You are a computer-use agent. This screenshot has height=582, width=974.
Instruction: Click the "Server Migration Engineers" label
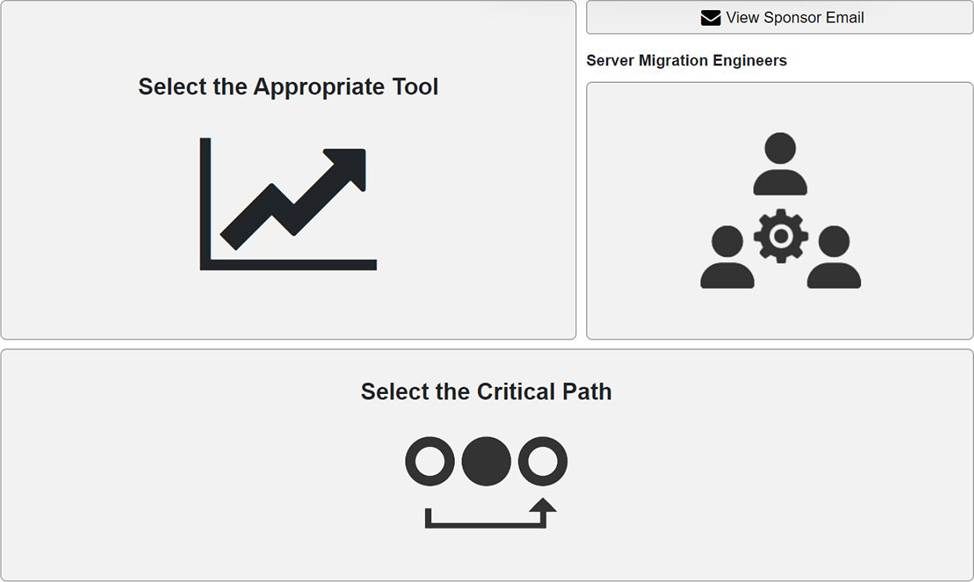[686, 61]
